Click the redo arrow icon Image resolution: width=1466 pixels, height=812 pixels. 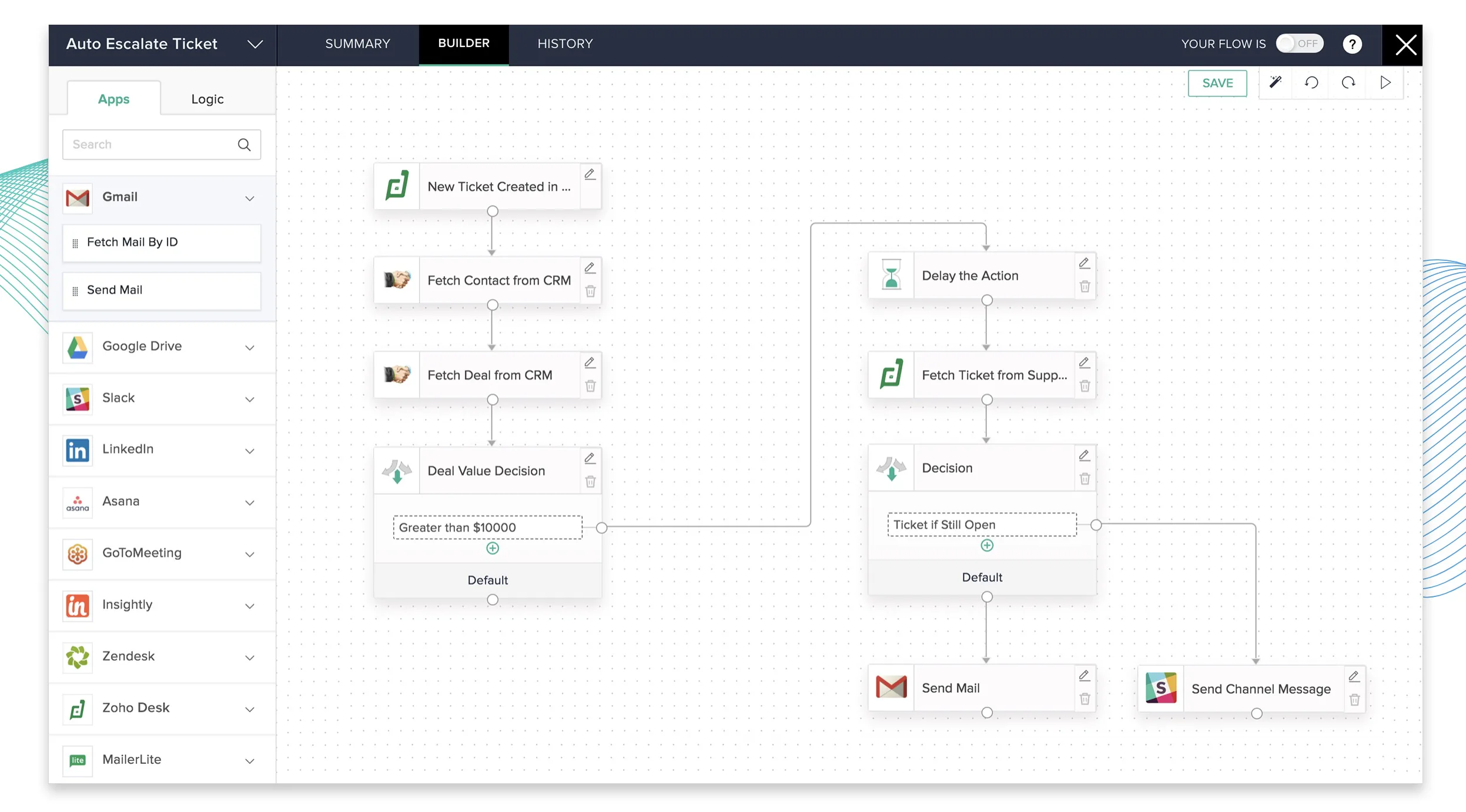[x=1348, y=82]
